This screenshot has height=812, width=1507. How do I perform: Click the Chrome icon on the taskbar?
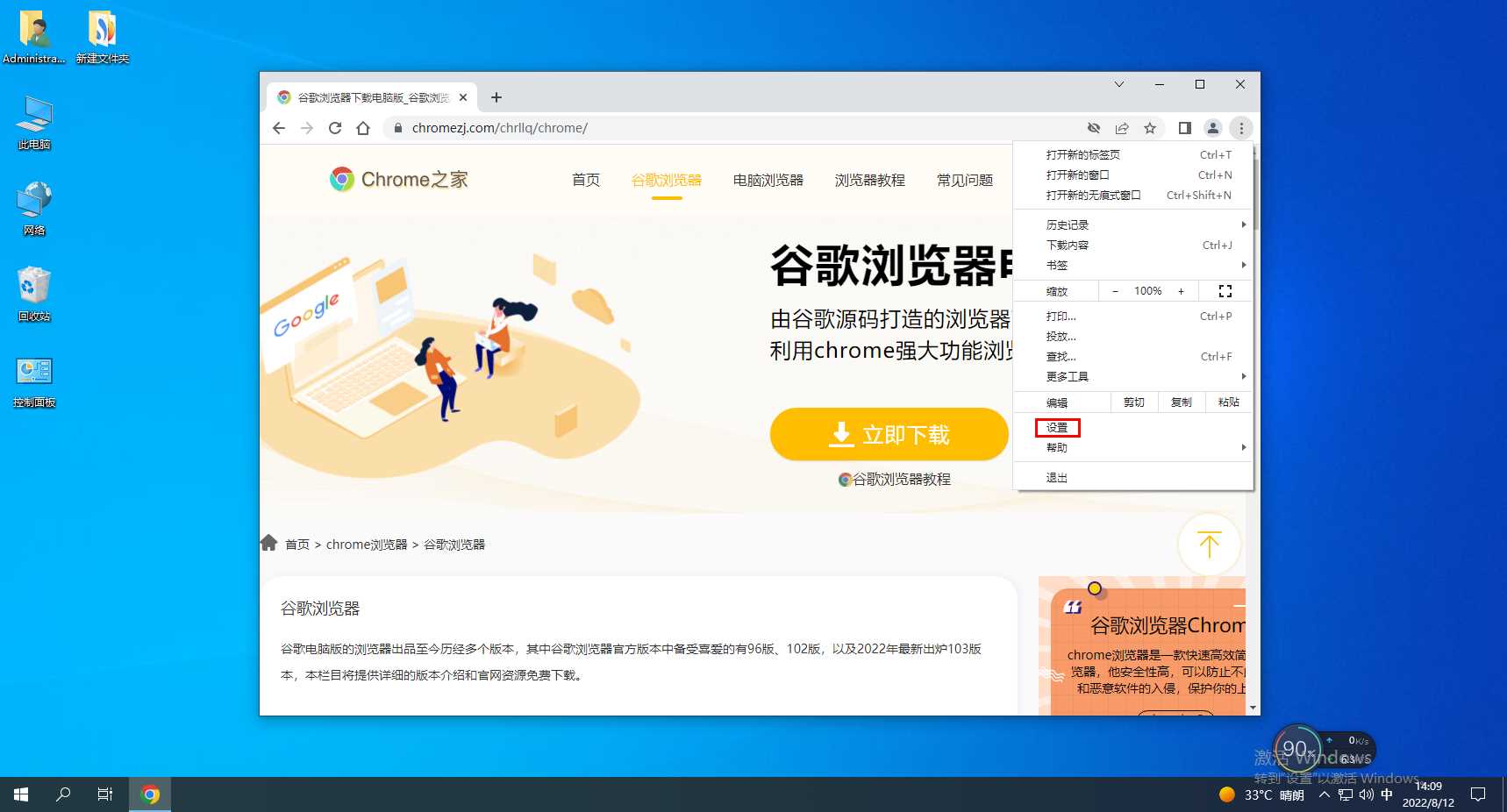(x=150, y=794)
